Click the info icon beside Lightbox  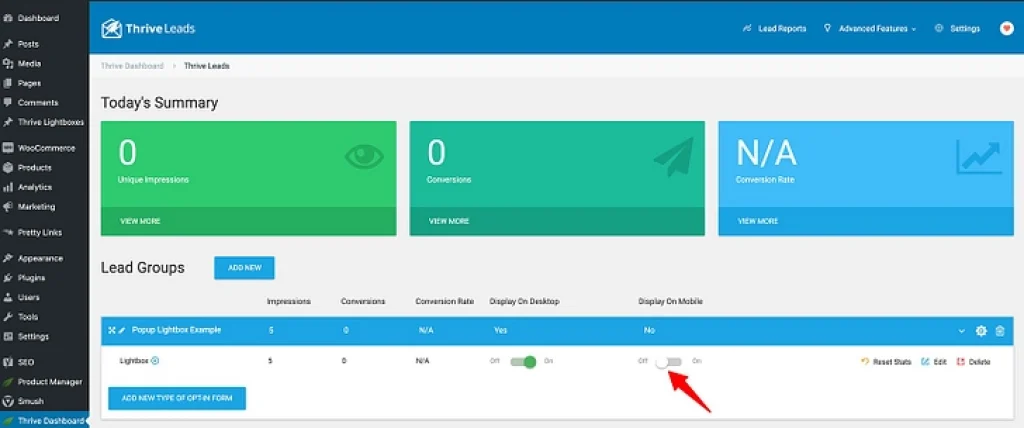tap(155, 361)
